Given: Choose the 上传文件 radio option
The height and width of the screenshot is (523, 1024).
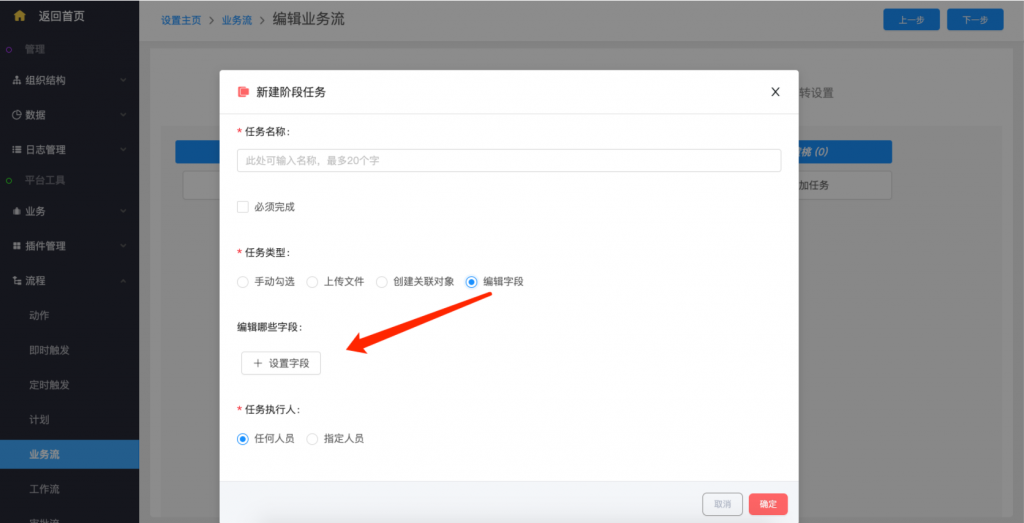Looking at the screenshot, I should [312, 282].
